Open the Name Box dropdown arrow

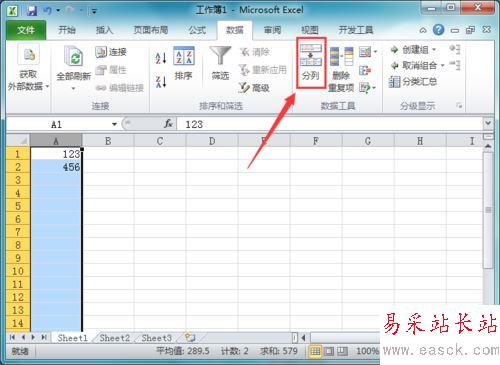click(x=114, y=125)
